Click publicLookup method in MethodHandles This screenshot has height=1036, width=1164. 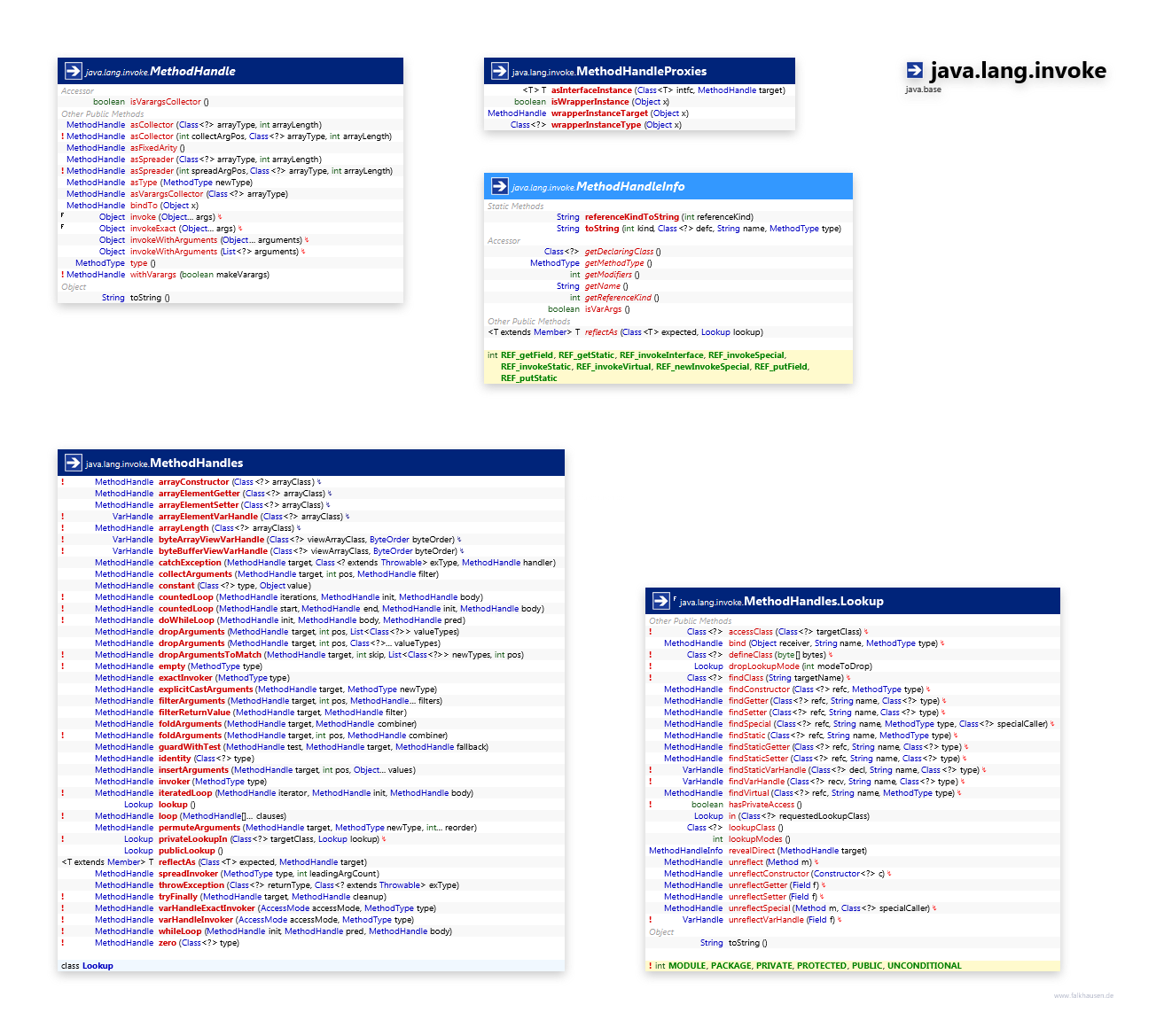[x=187, y=851]
